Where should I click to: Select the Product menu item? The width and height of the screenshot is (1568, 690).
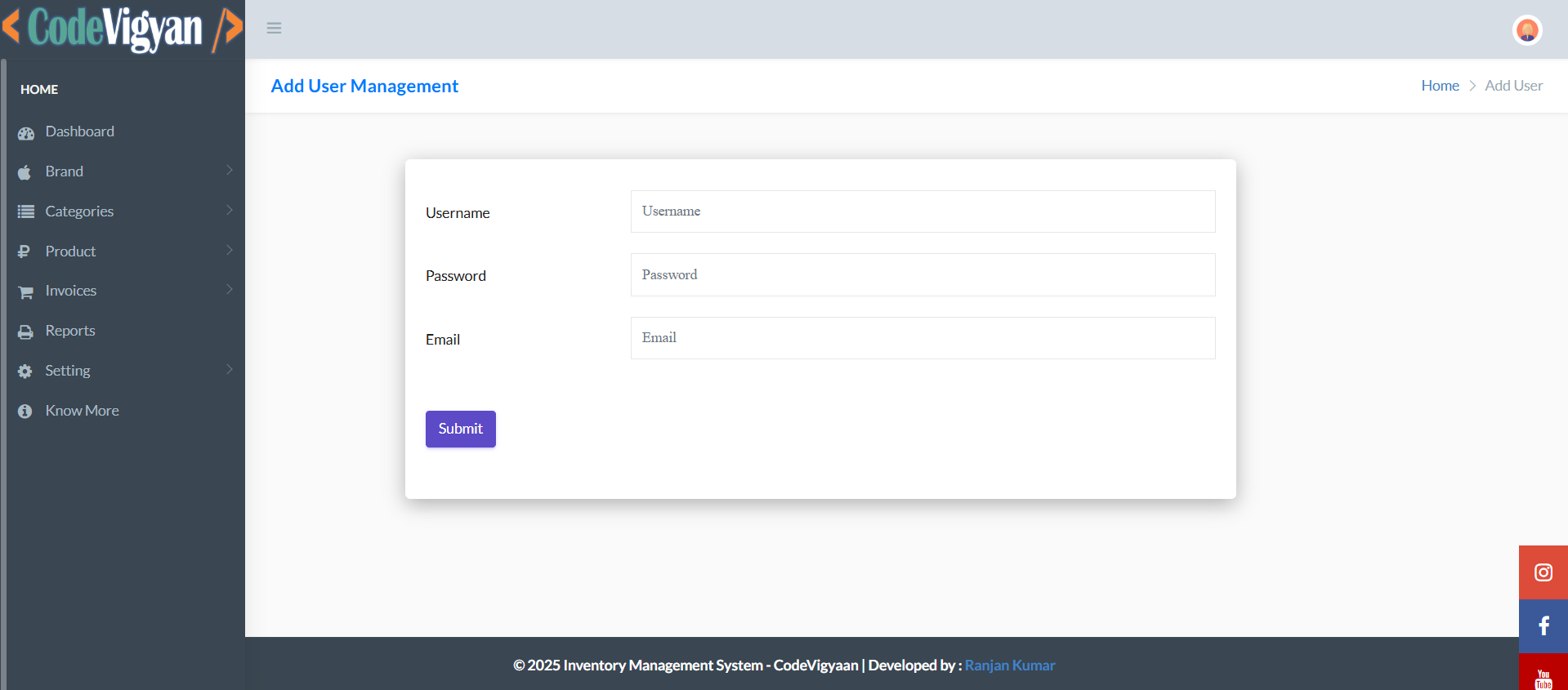(x=70, y=252)
